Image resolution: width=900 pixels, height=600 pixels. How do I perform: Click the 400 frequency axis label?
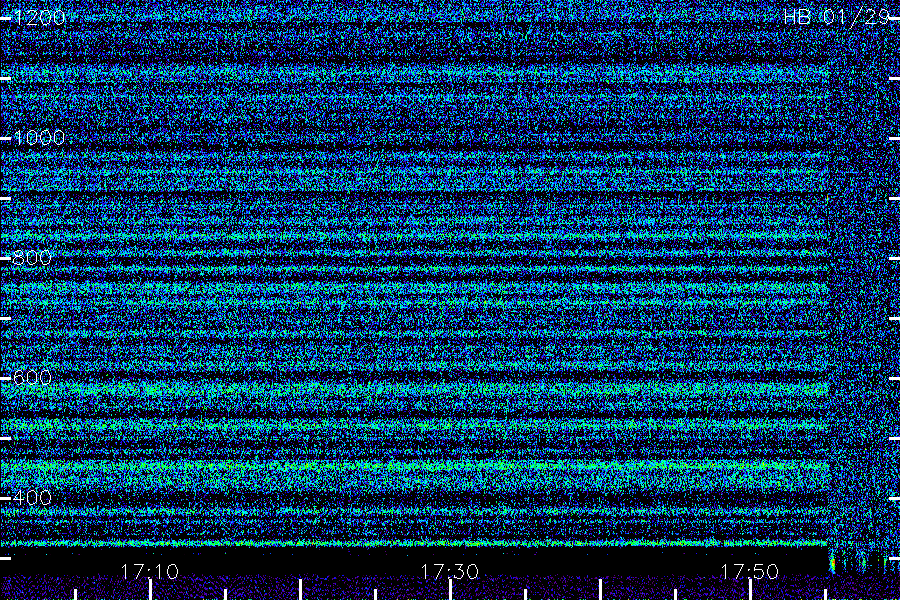click(32, 498)
